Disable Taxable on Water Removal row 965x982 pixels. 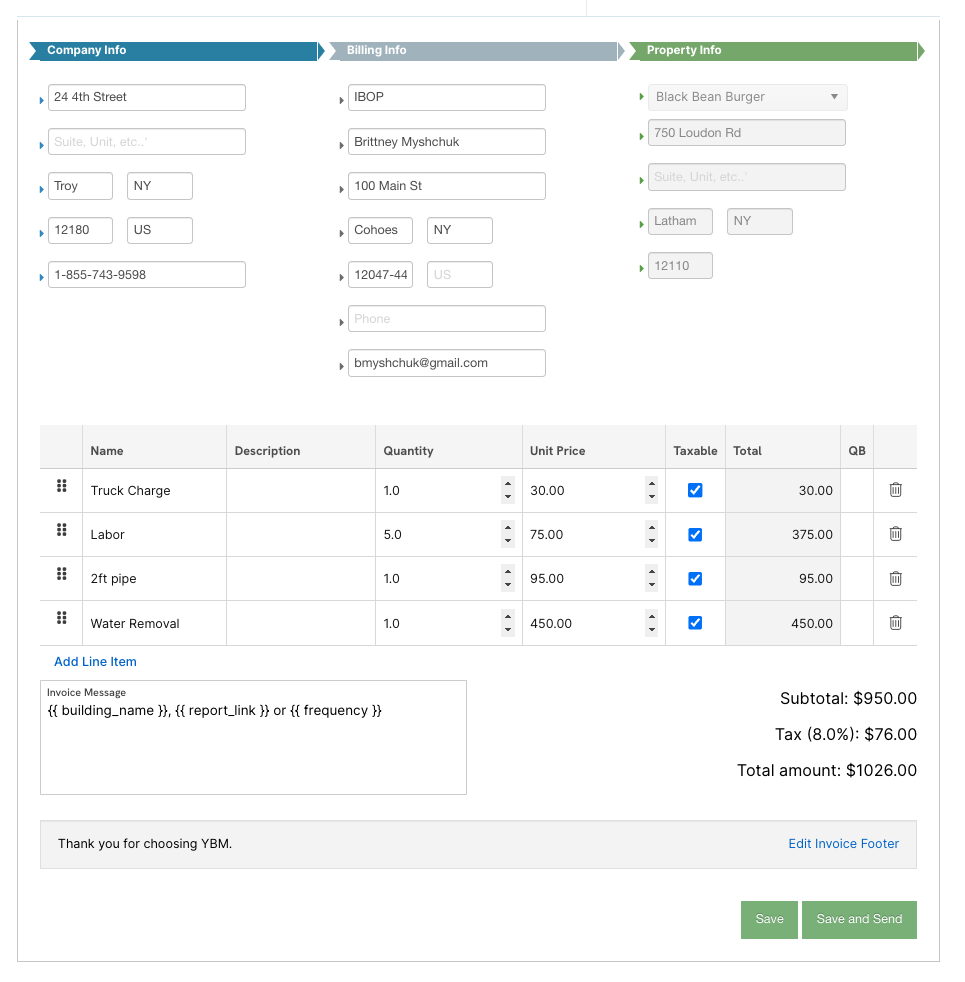[x=695, y=623]
